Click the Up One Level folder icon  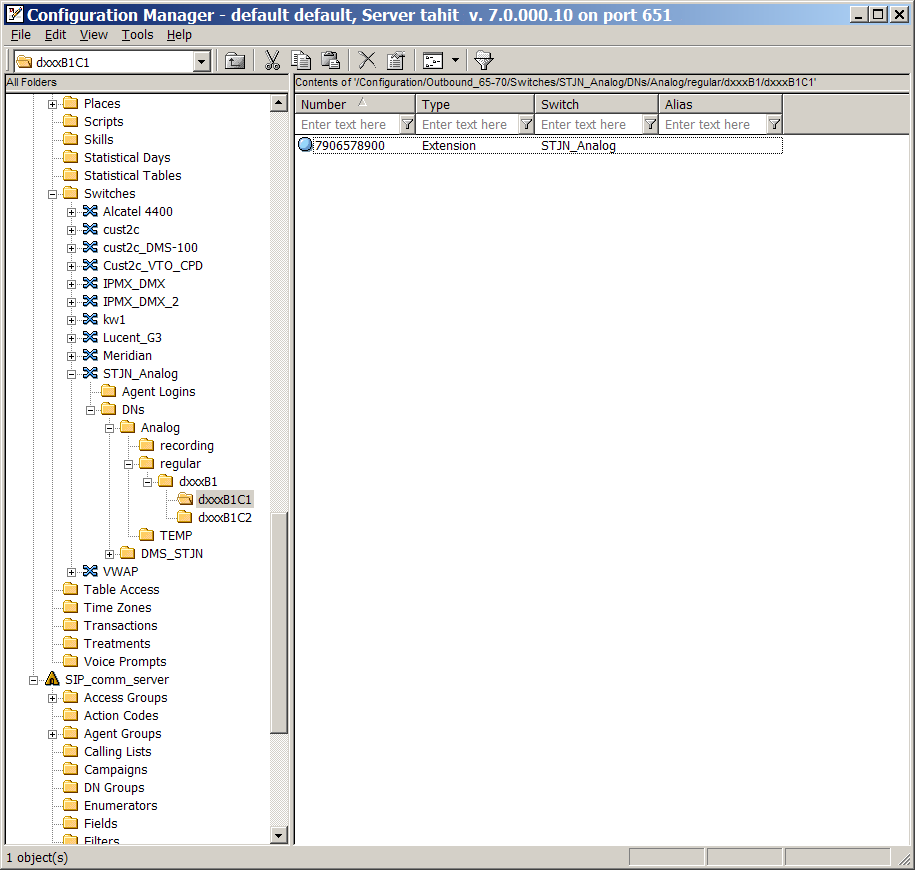(235, 61)
